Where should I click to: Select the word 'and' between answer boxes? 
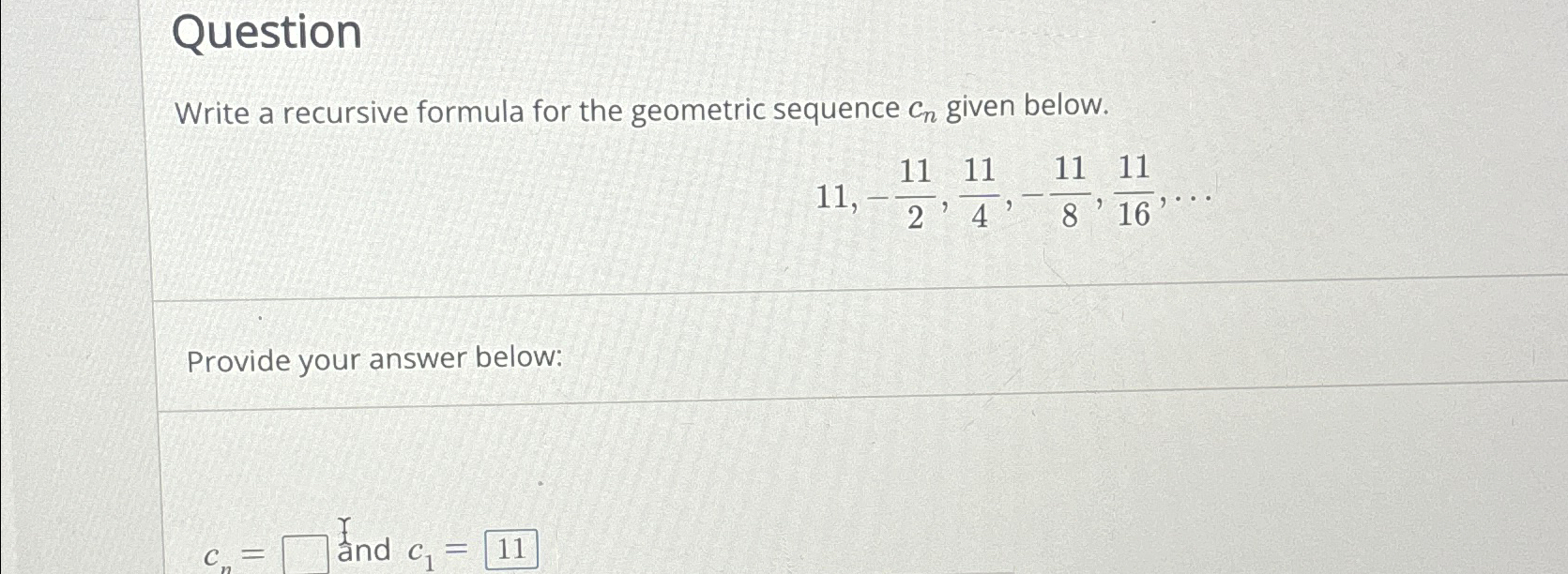(x=363, y=550)
